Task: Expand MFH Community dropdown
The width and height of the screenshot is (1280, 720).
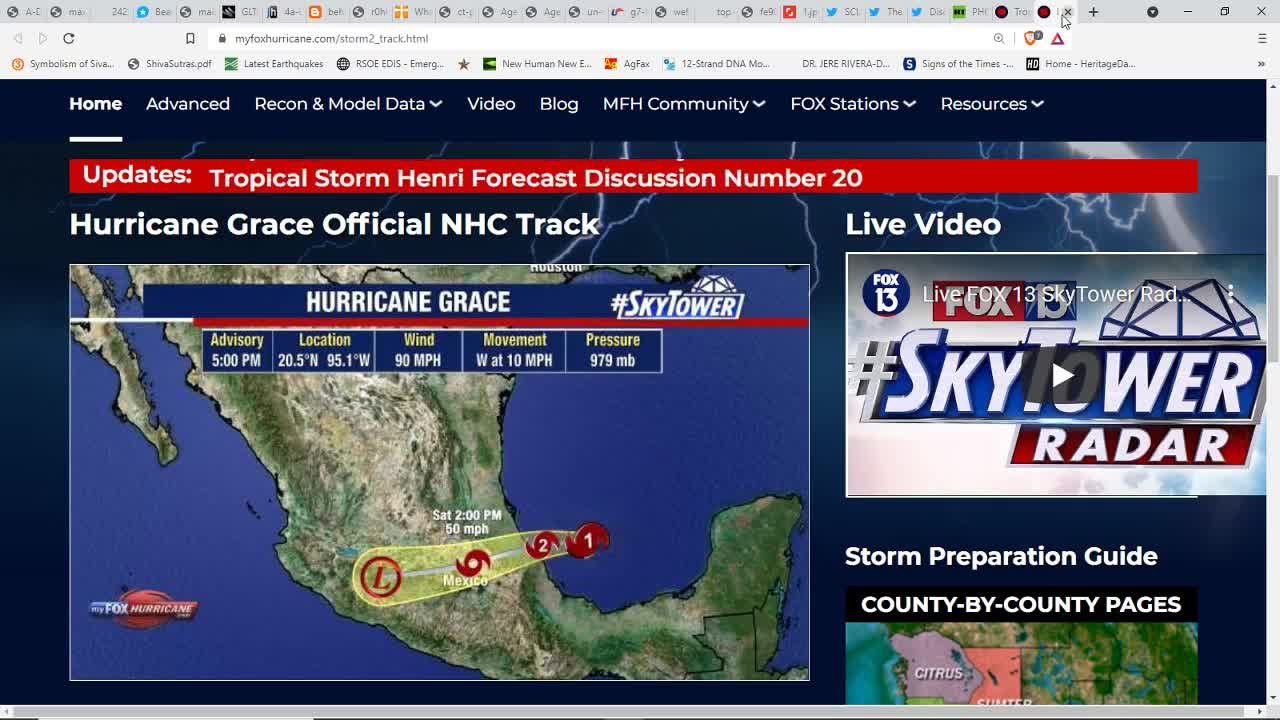Action: click(684, 104)
